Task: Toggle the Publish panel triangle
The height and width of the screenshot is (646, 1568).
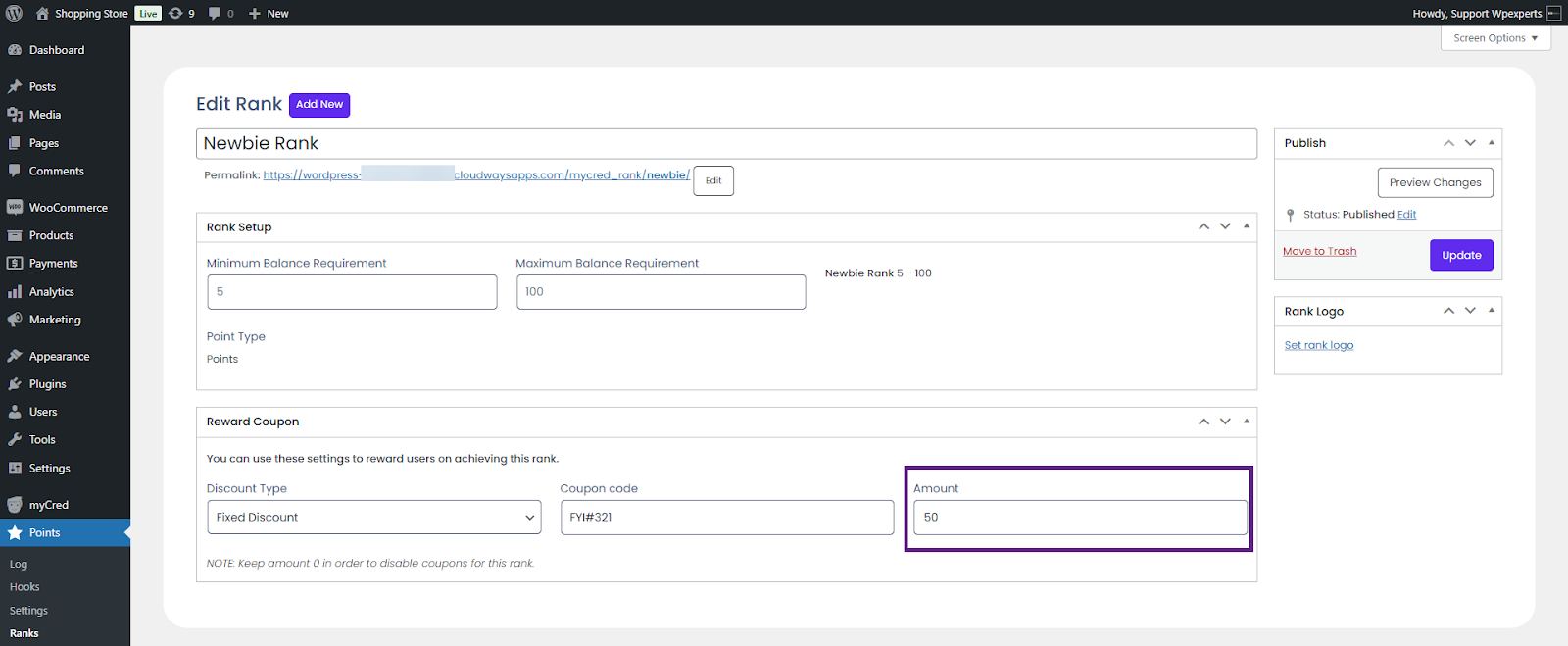Action: [x=1491, y=143]
